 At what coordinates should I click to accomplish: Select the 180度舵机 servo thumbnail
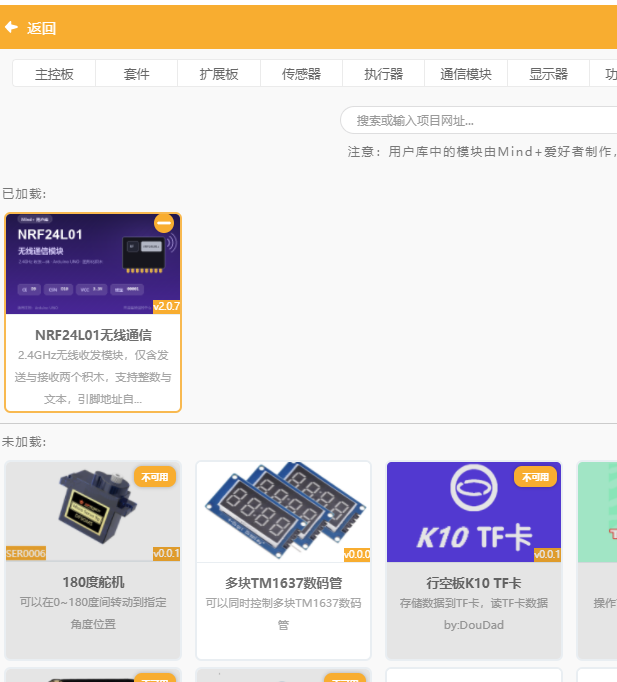click(x=93, y=512)
